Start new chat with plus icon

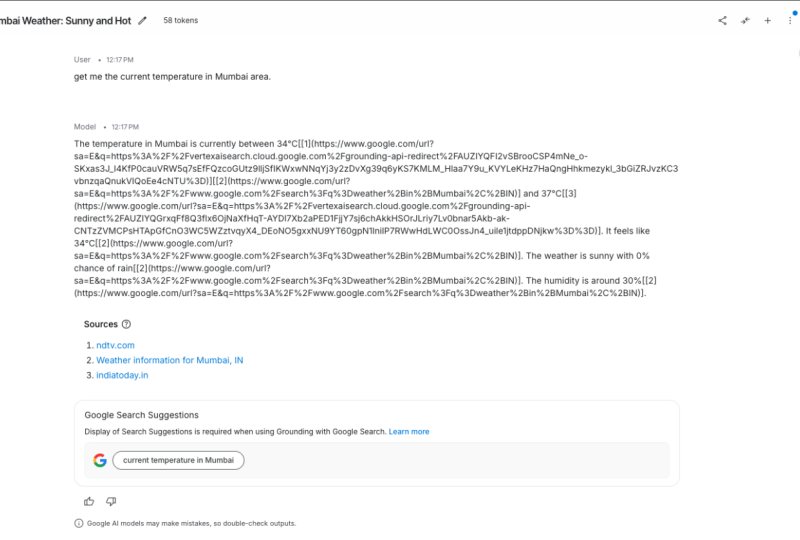point(767,20)
